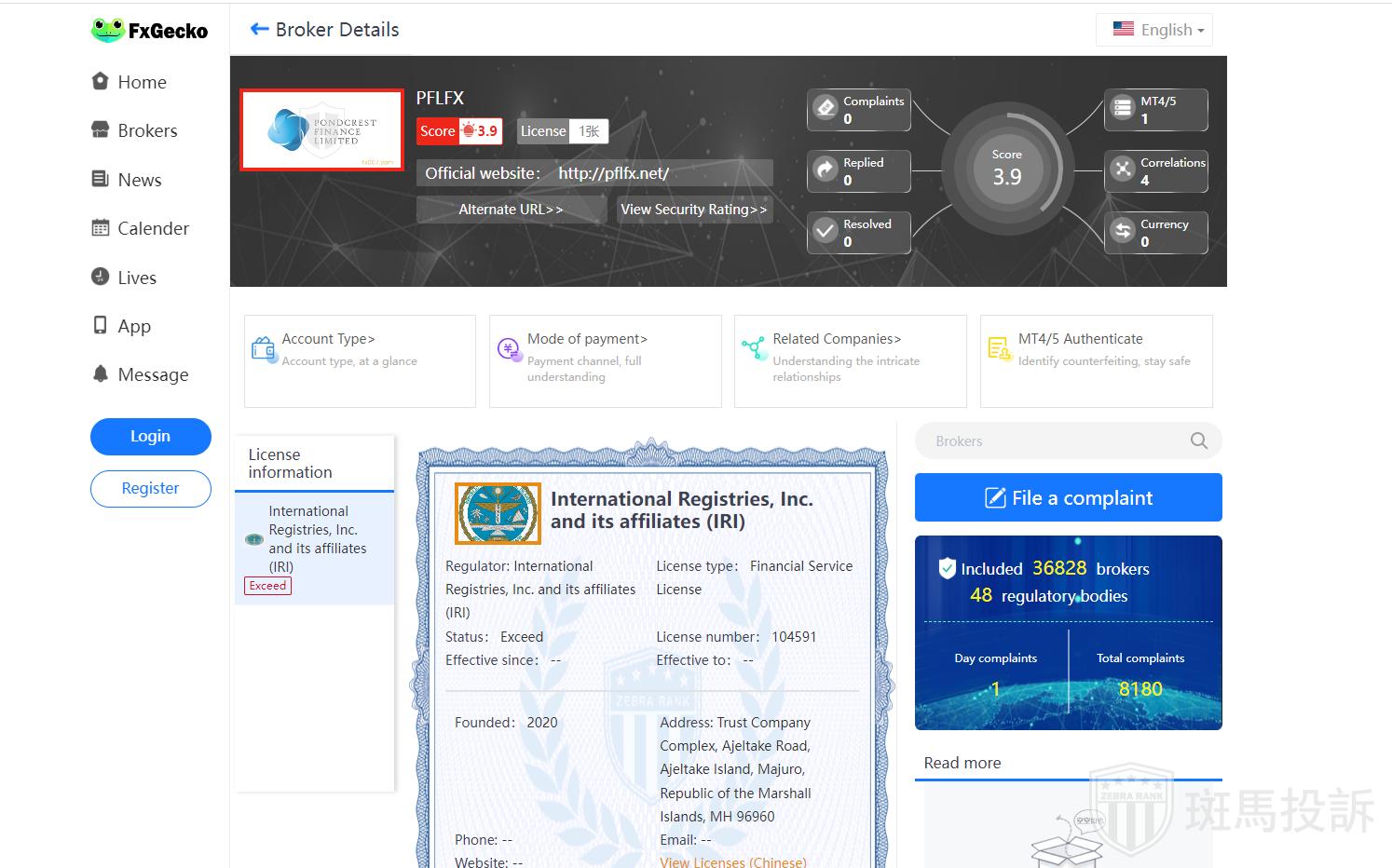The height and width of the screenshot is (868, 1392).
Task: Open Brokers in the sidebar menu
Action: pos(146,131)
